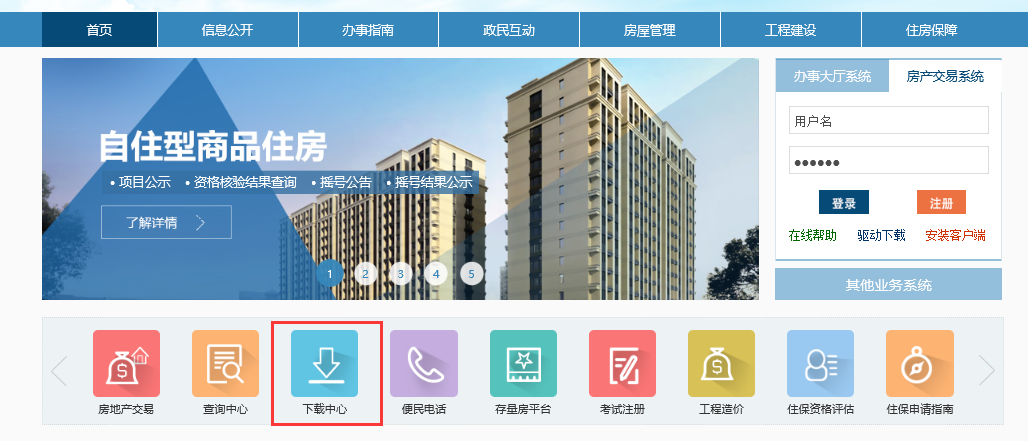The height and width of the screenshot is (441, 1028).
Task: Open the 存量房平台 icon
Action: (523, 364)
